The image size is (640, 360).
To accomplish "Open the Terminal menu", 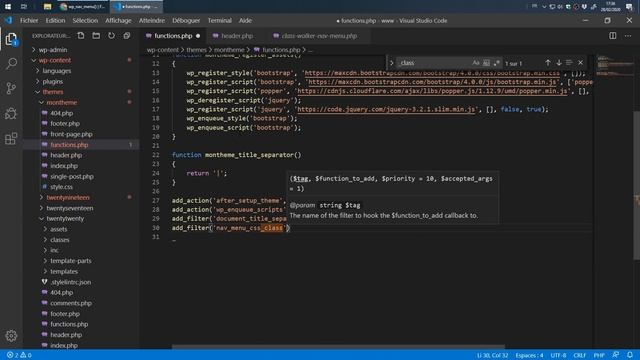I will pyautogui.click(x=220, y=20).
